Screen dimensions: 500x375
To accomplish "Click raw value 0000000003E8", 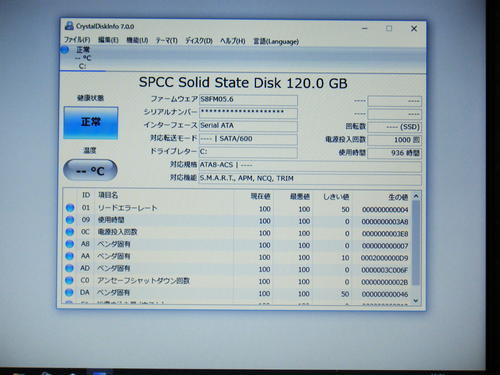I will [x=385, y=234].
